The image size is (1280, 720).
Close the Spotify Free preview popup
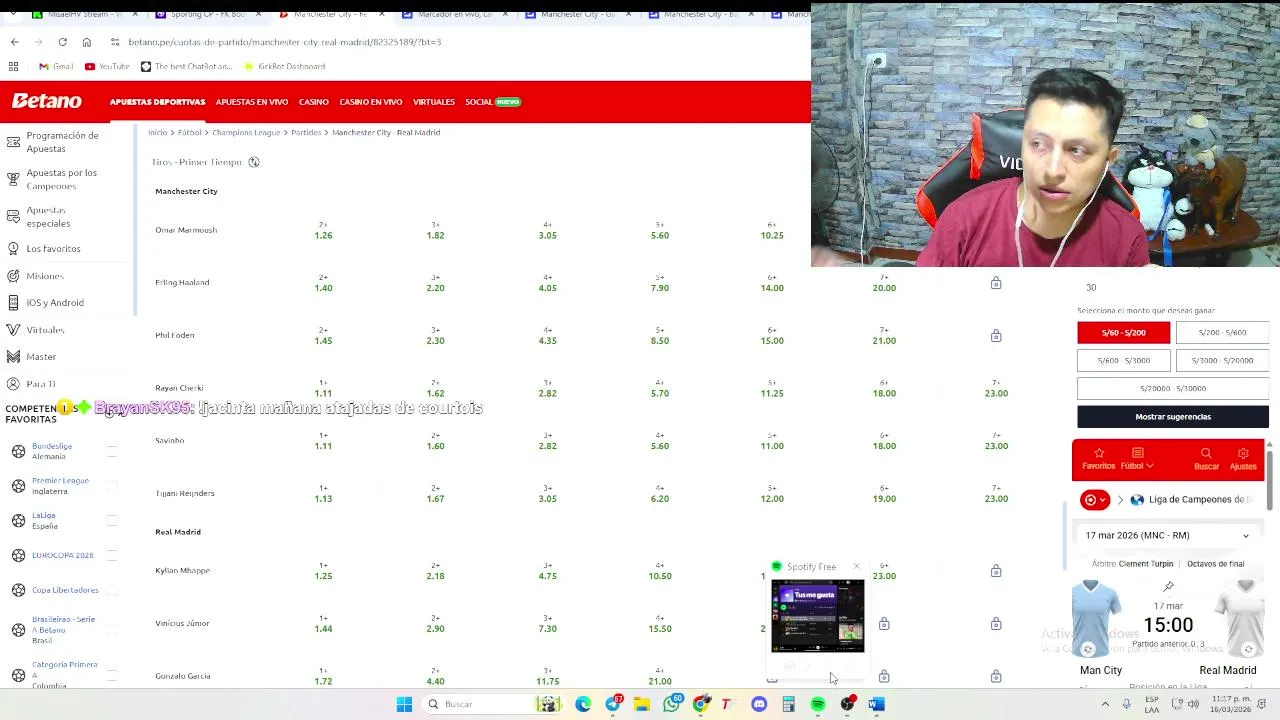pos(856,567)
